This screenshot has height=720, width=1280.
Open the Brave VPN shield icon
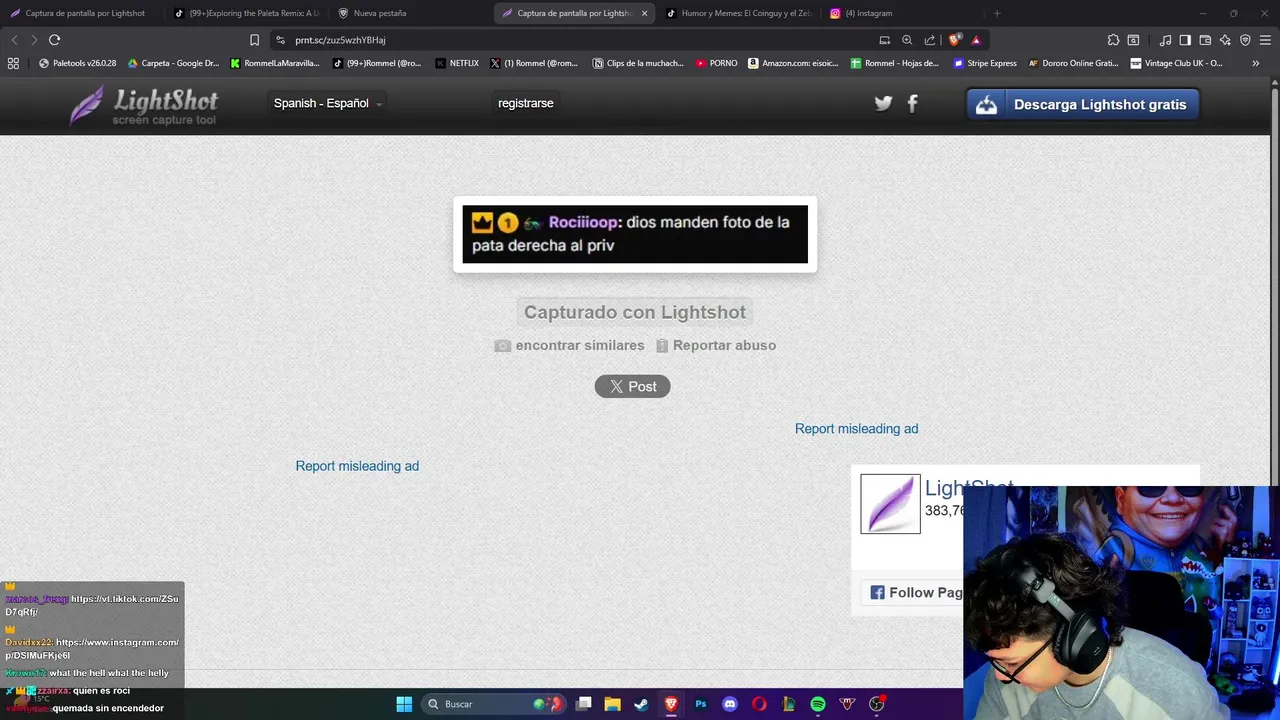click(1245, 40)
